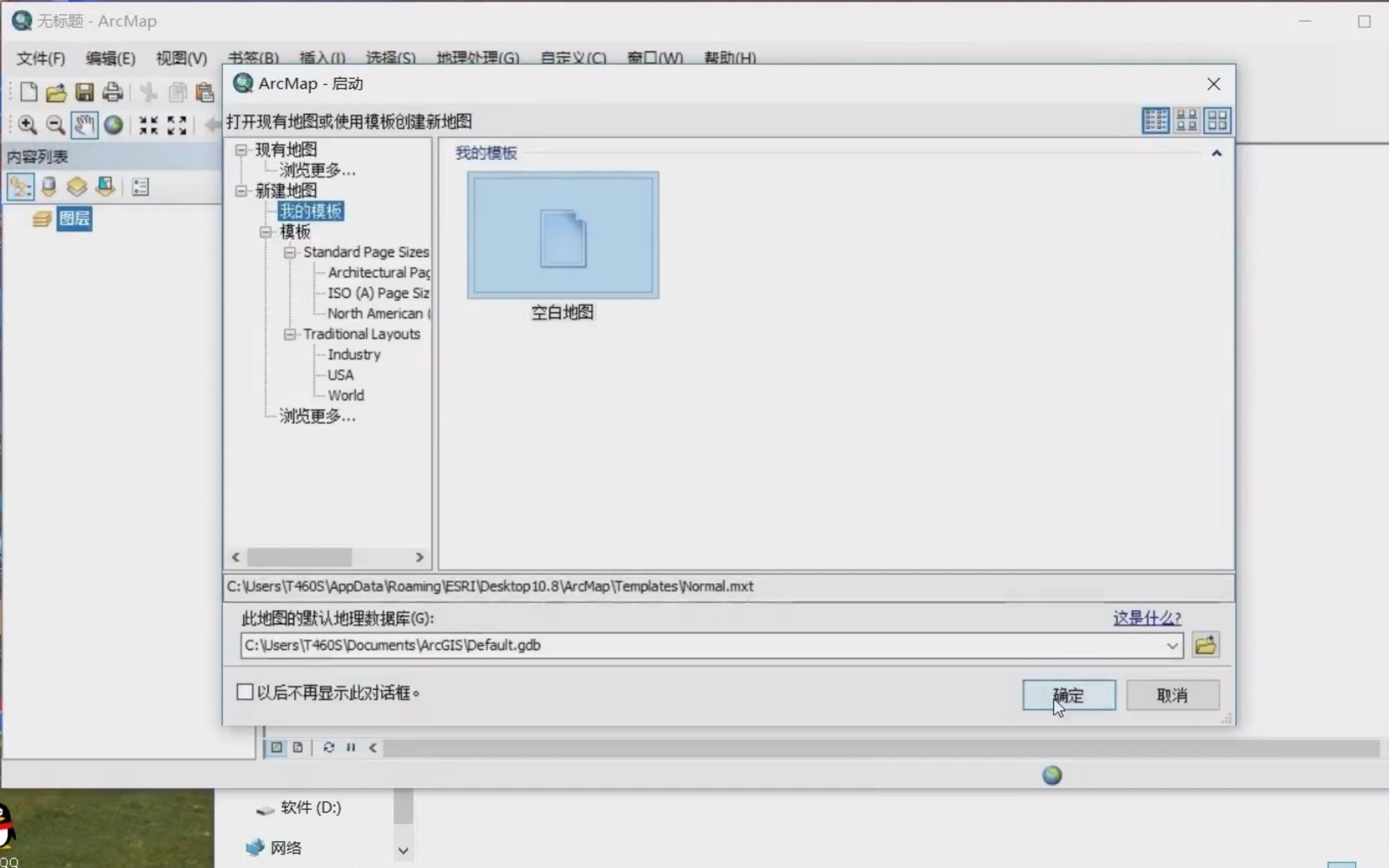1389x868 pixels.
Task: Click the Print toolbar icon
Action: tap(113, 93)
